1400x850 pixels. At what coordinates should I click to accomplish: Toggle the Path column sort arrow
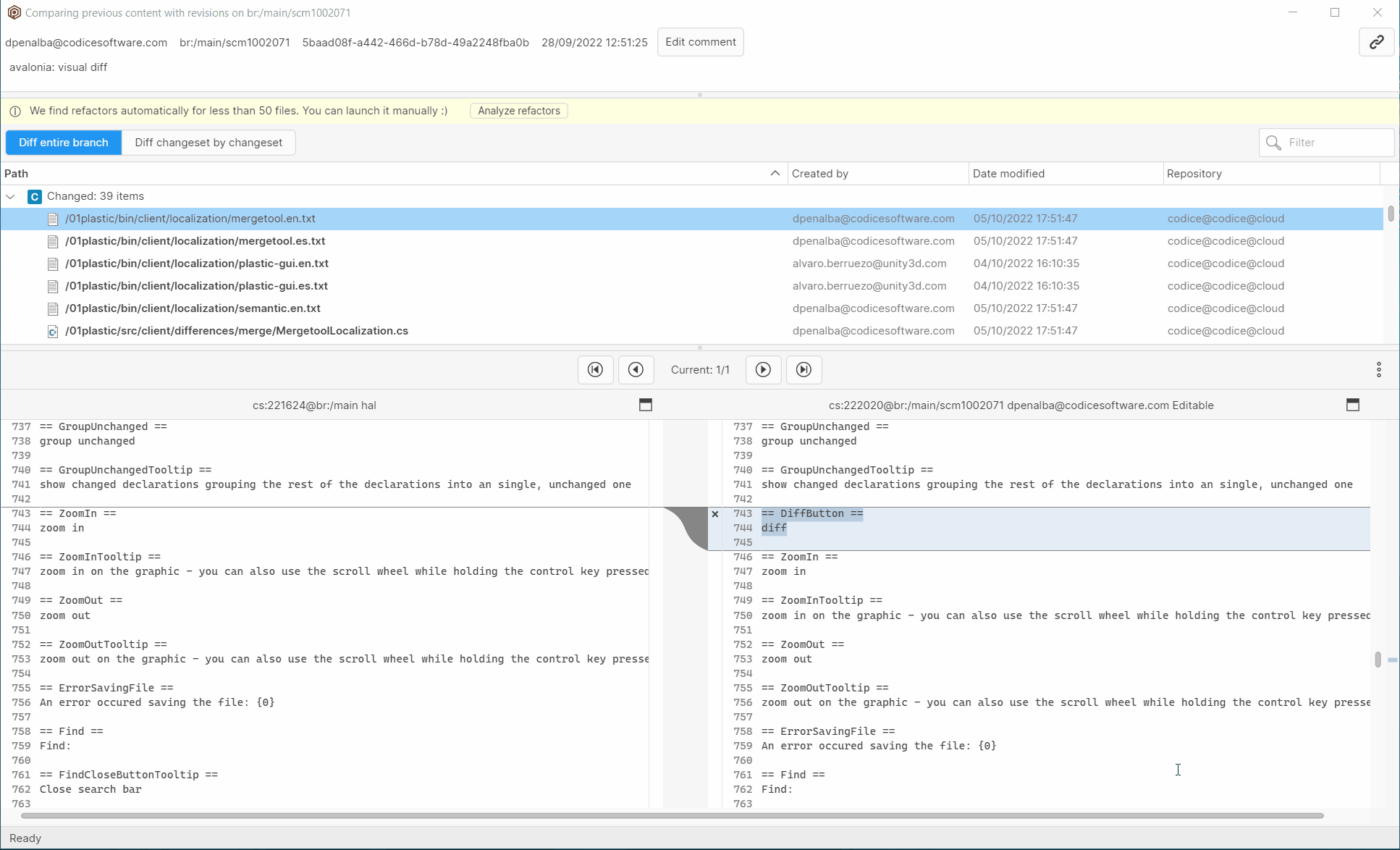[775, 173]
